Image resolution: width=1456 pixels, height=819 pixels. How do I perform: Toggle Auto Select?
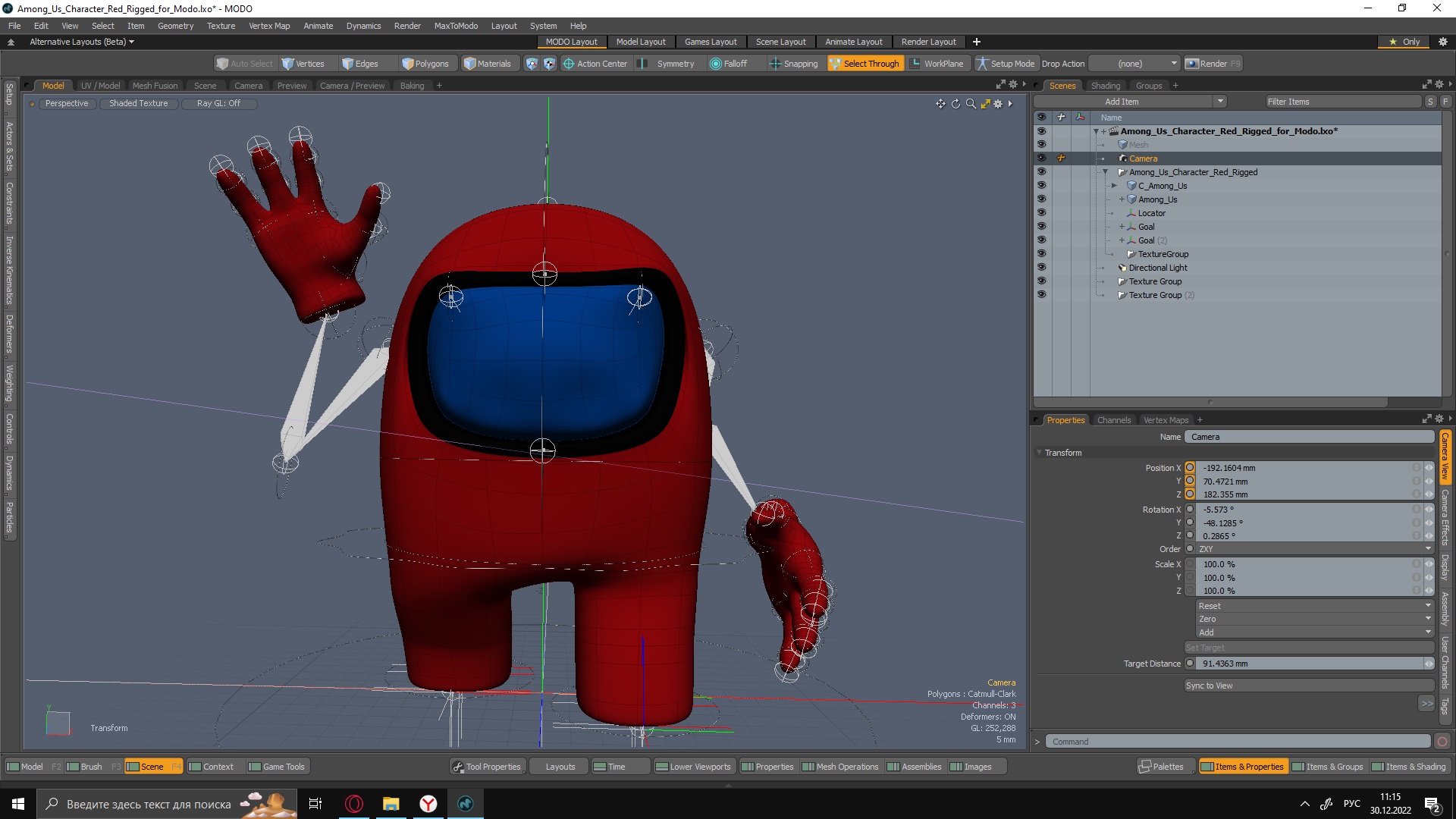pyautogui.click(x=244, y=64)
